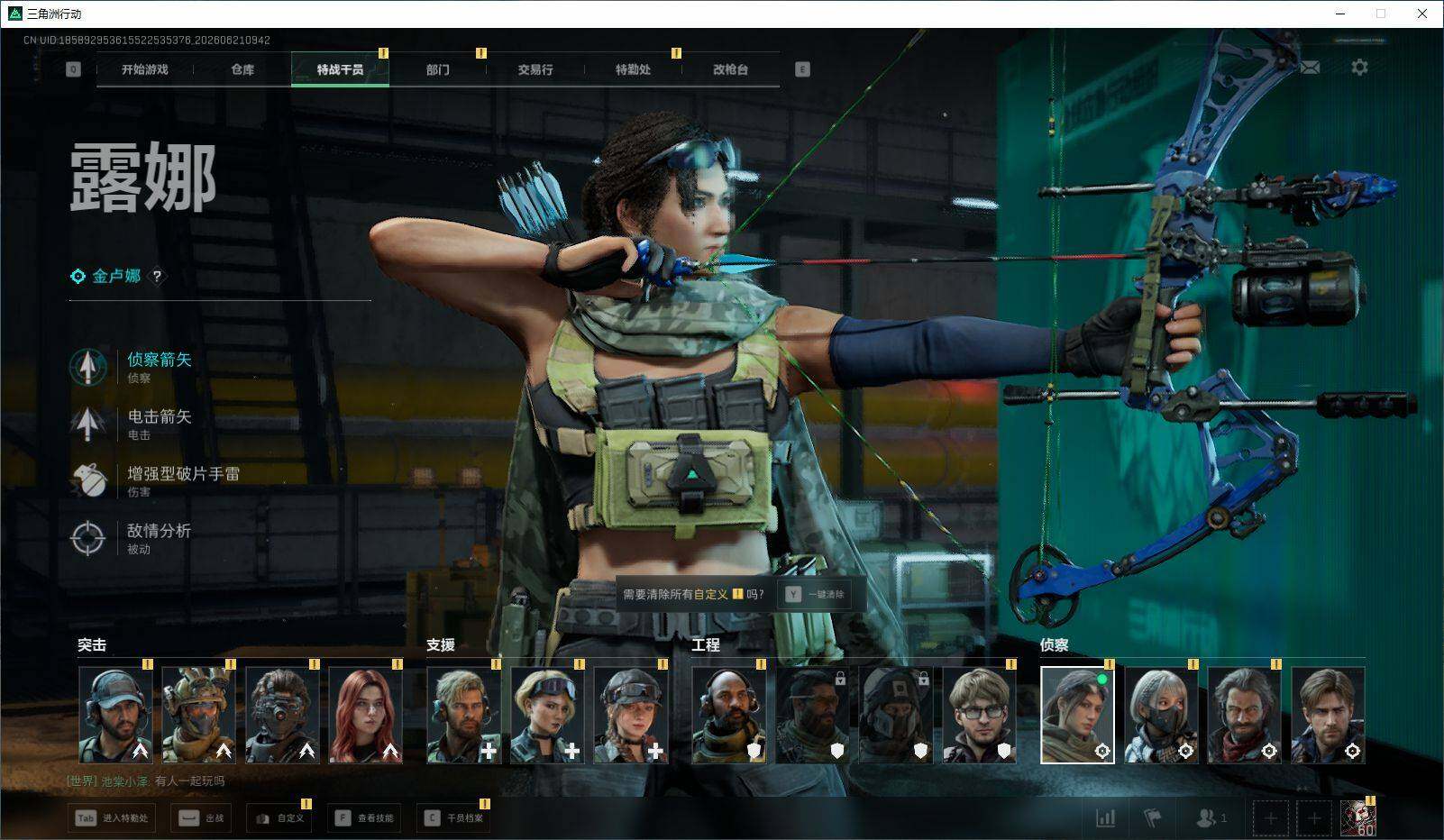Click the 金卢娜 operator name label
Viewport: 1444px width, 840px height.
click(116, 276)
